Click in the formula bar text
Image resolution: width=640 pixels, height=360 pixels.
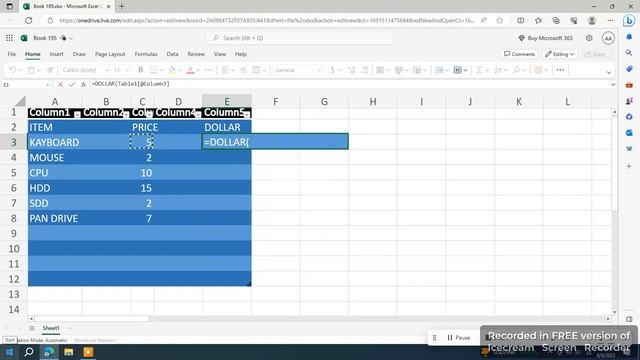coord(131,84)
